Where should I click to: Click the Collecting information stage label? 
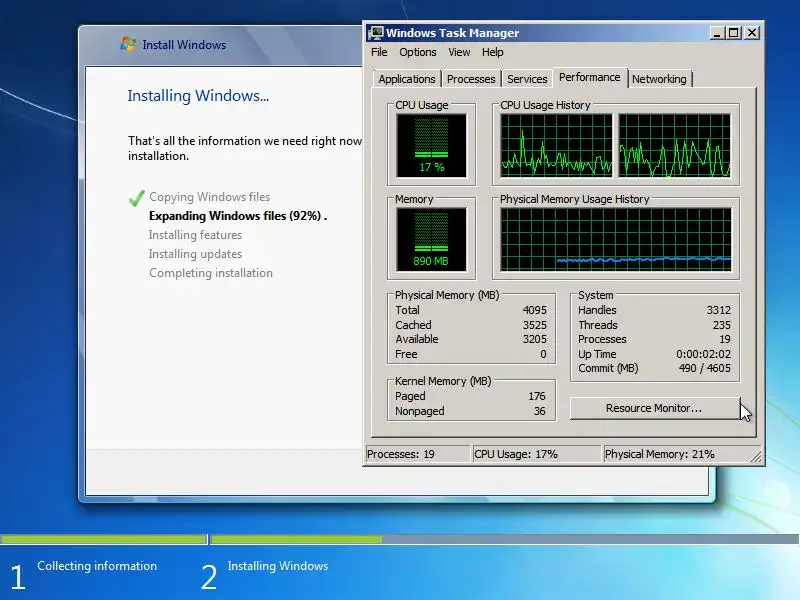point(97,566)
